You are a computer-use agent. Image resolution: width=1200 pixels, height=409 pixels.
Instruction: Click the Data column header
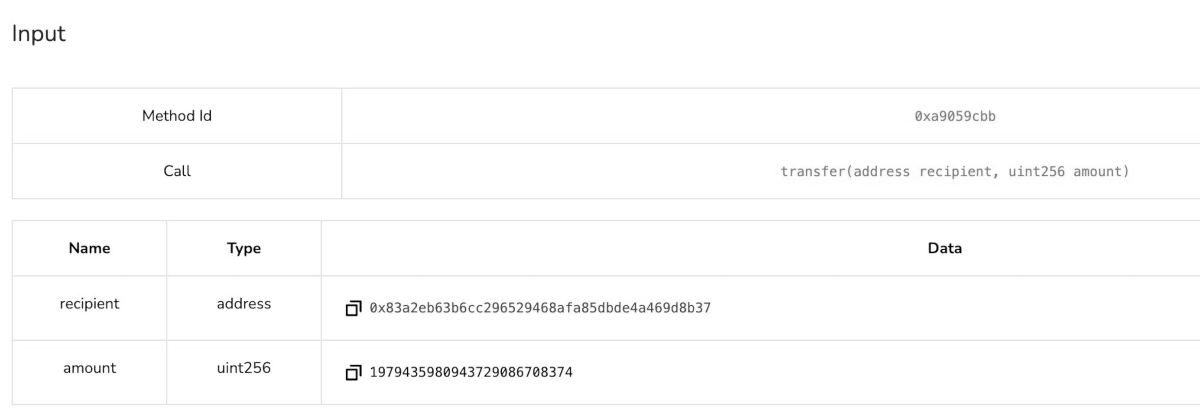click(x=945, y=248)
